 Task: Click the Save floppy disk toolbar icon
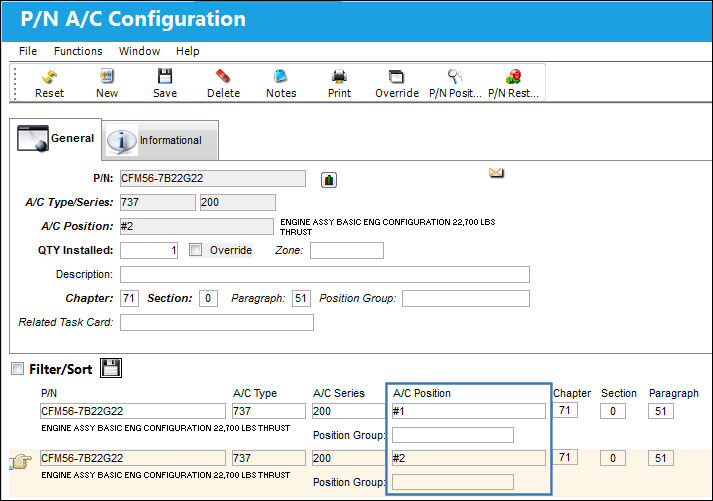165,76
